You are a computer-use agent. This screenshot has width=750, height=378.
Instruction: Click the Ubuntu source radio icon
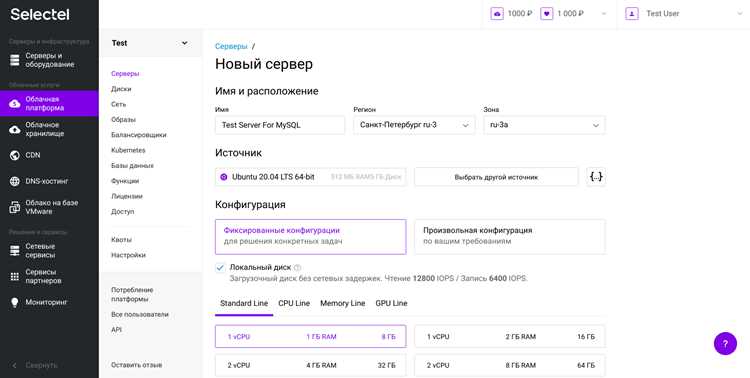point(223,177)
